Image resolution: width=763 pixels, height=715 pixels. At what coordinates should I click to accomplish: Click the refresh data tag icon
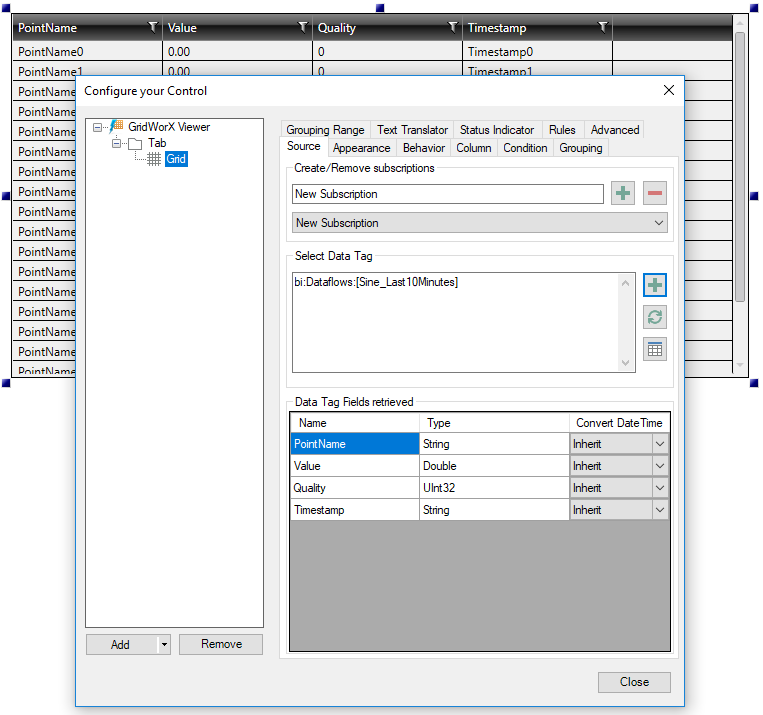point(655,317)
